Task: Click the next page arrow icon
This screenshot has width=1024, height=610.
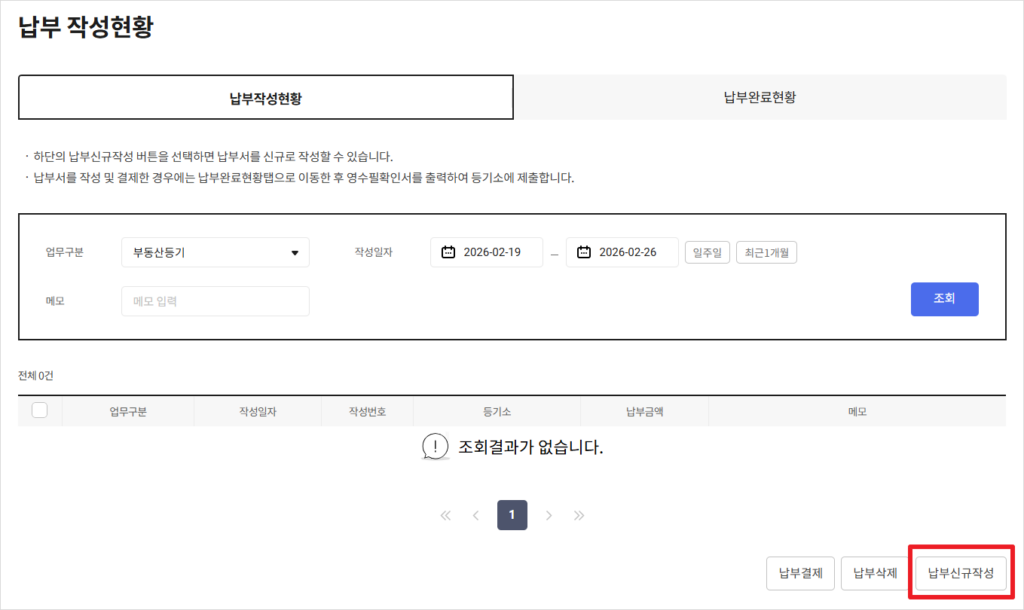Action: pyautogui.click(x=548, y=515)
